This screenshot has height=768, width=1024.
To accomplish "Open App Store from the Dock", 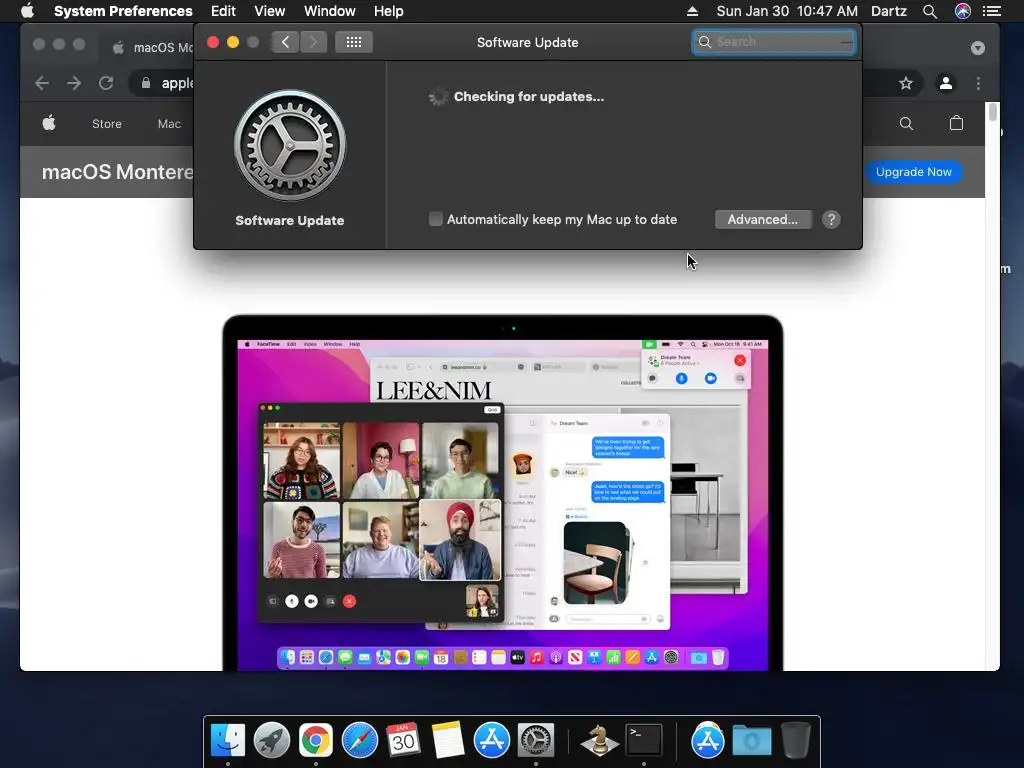I will coord(492,741).
